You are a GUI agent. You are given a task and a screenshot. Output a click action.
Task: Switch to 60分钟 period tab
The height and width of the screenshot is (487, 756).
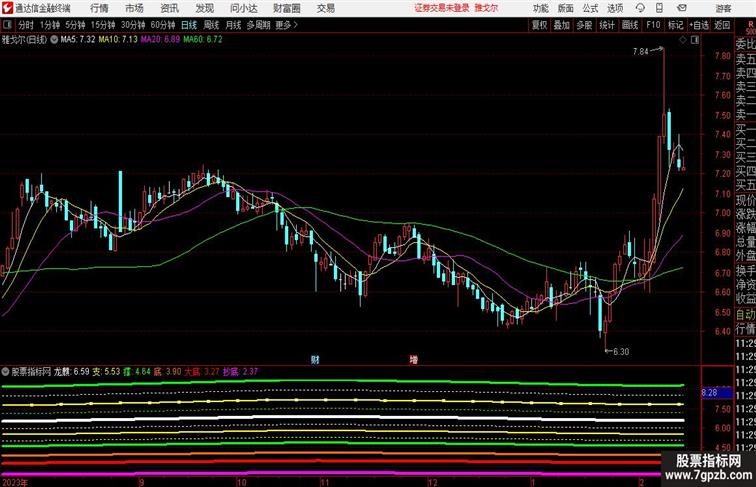point(163,25)
